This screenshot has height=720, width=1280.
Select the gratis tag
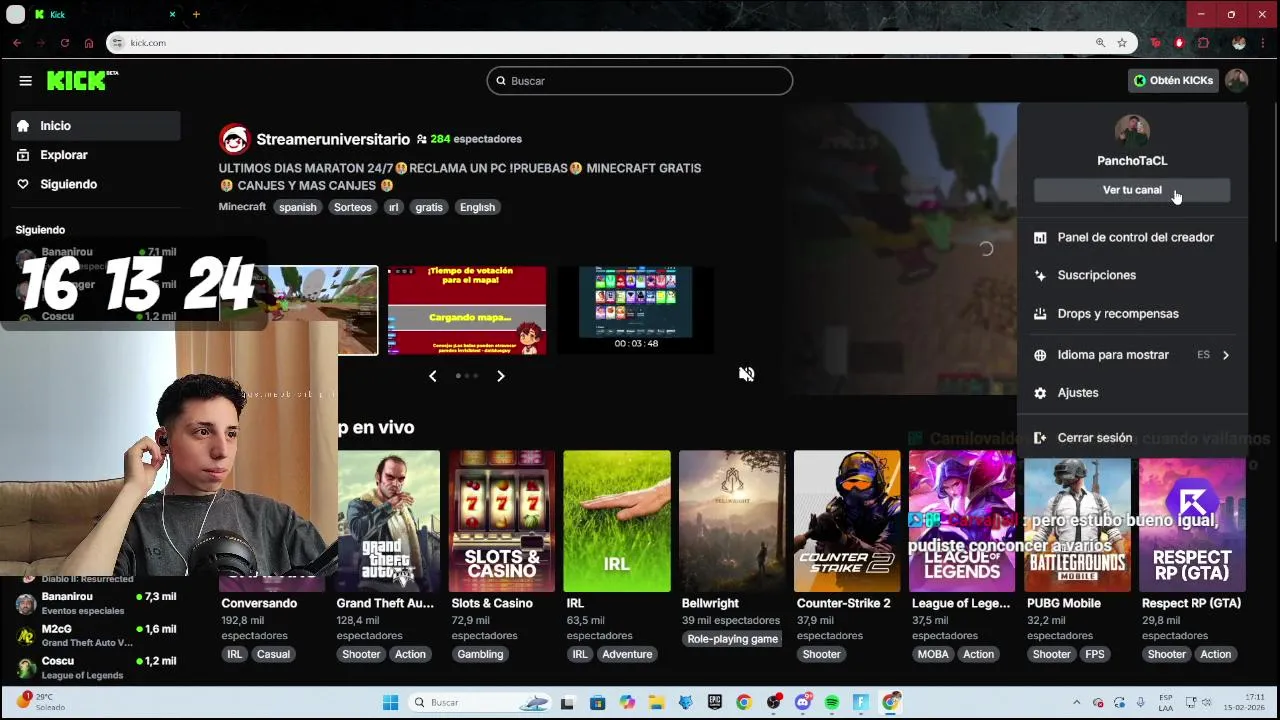point(429,207)
